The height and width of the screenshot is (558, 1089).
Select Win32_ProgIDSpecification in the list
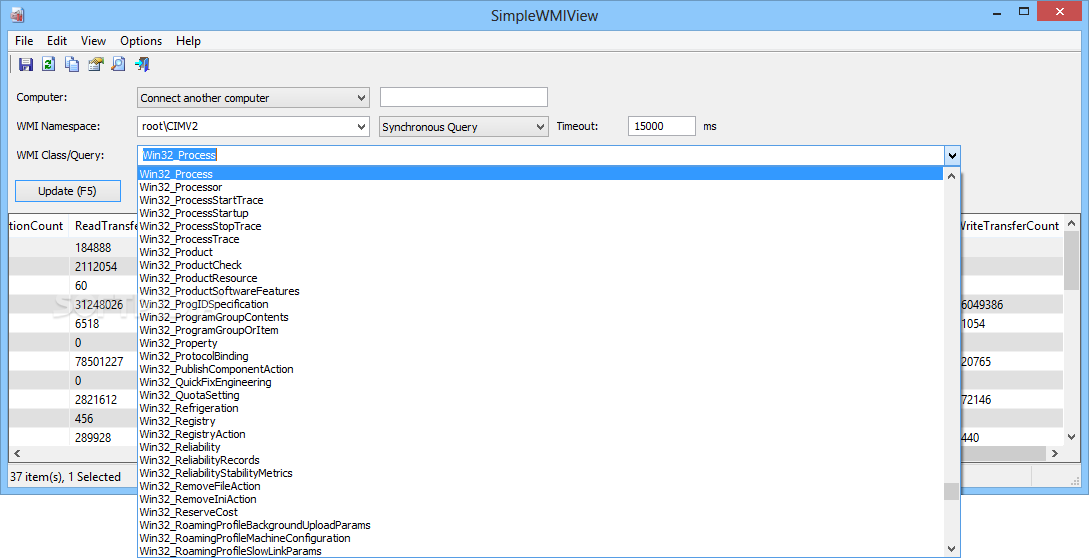(x=540, y=304)
